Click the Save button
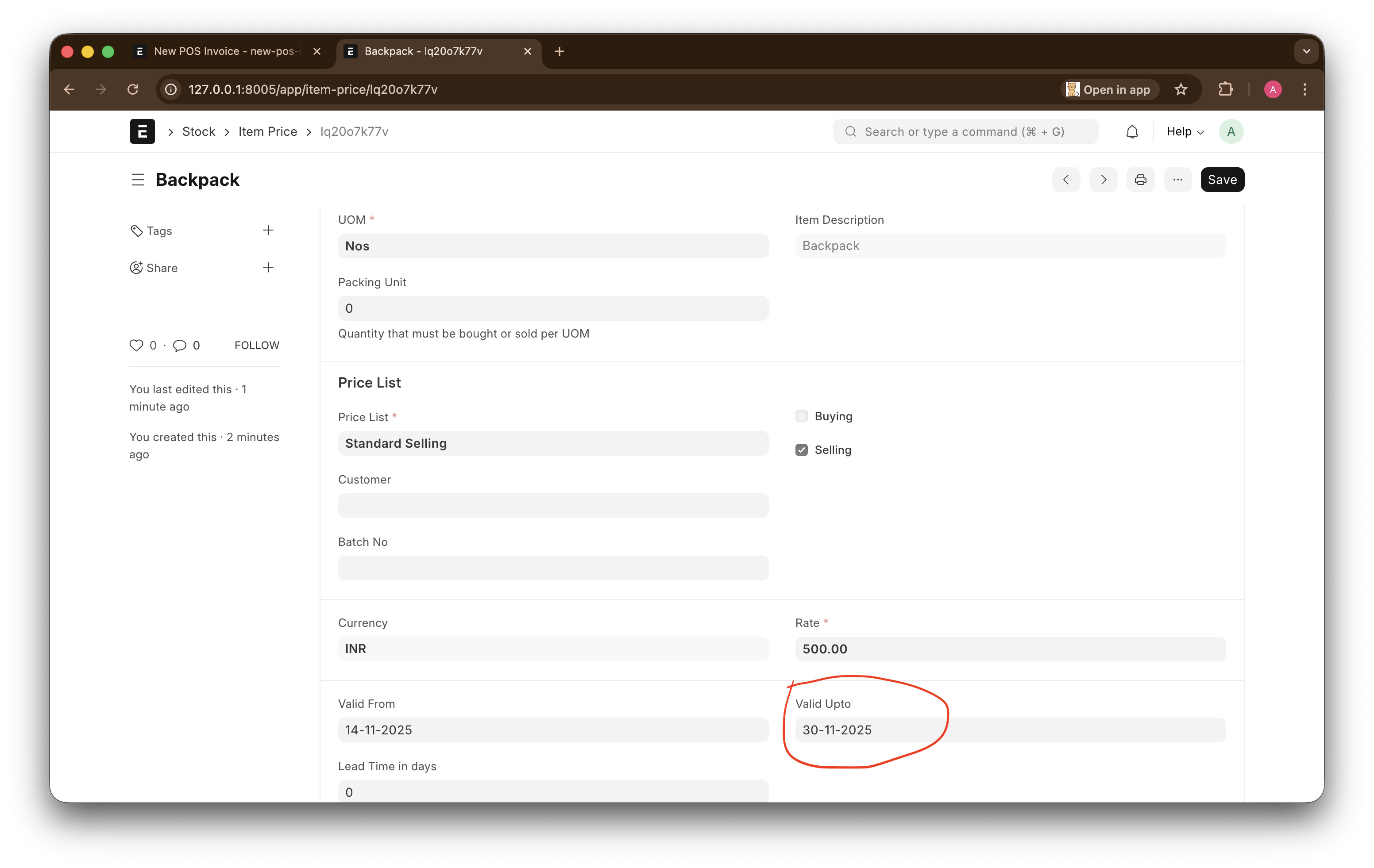 point(1222,180)
